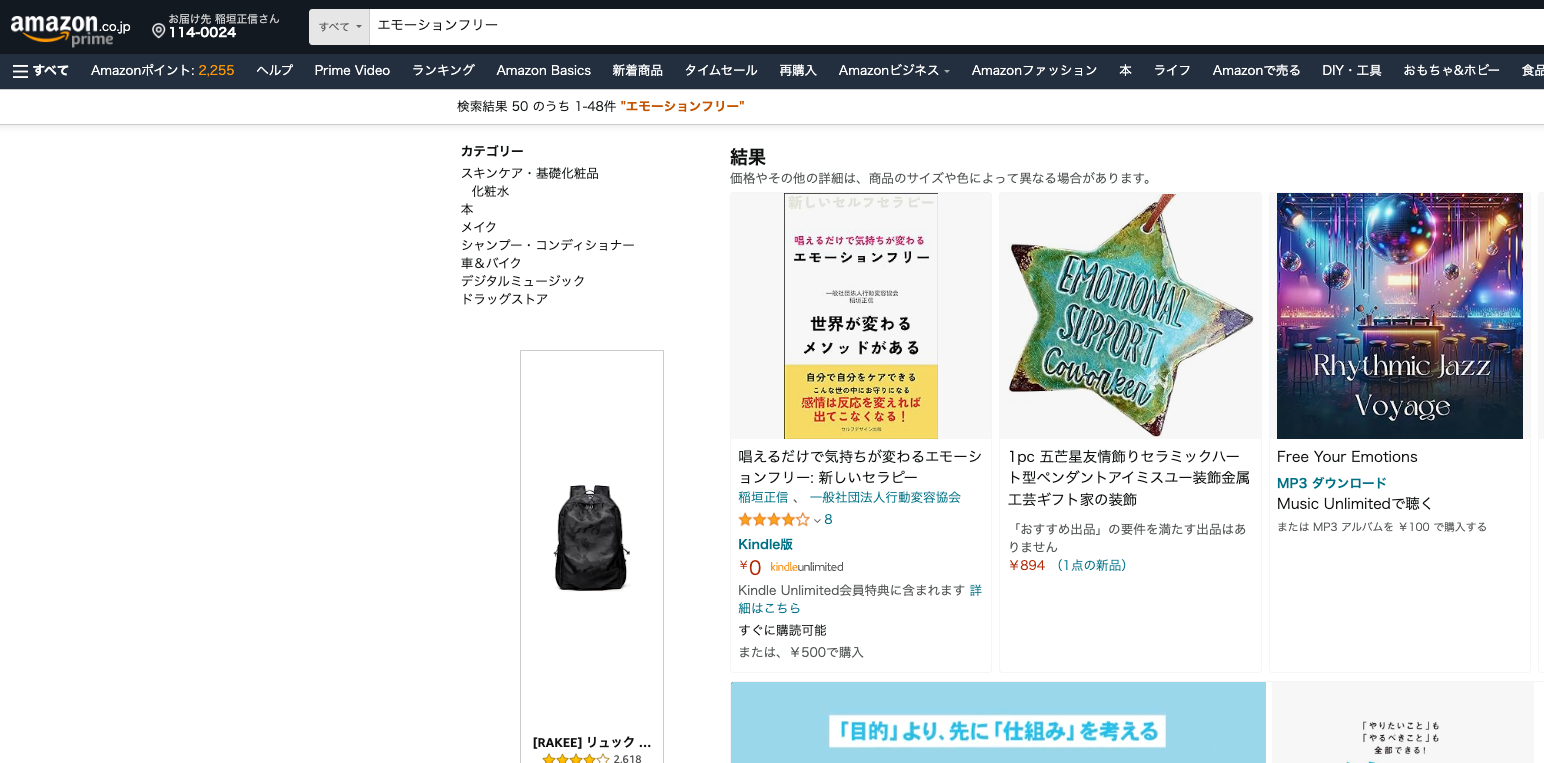Go to Prime Video
The image size is (1544, 763).
coord(352,70)
